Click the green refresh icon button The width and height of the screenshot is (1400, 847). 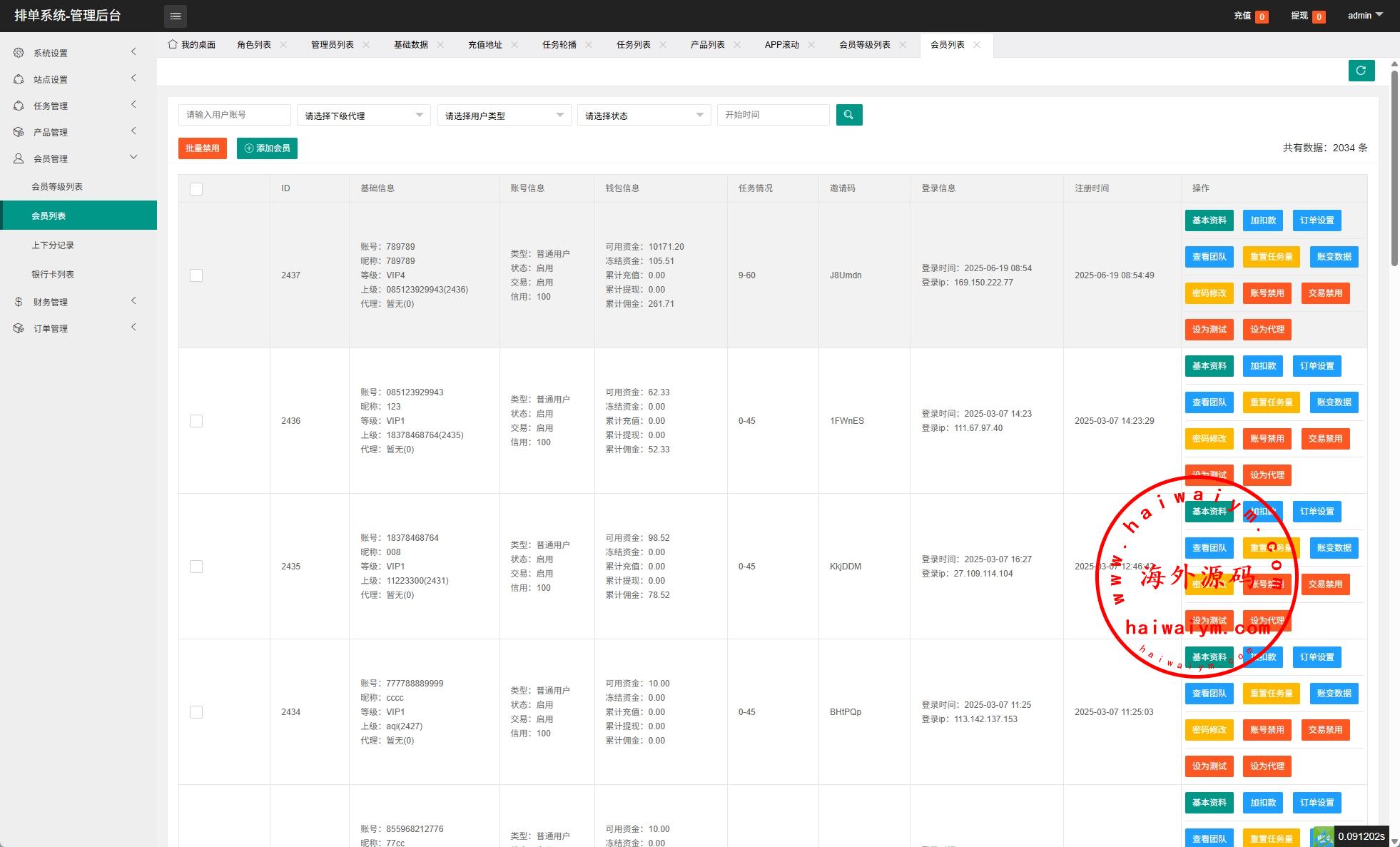pos(1361,71)
